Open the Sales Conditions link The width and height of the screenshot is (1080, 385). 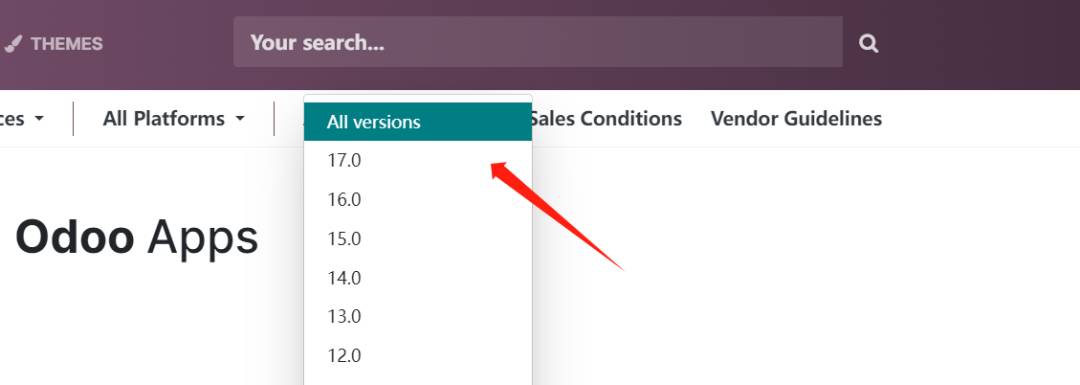[606, 118]
